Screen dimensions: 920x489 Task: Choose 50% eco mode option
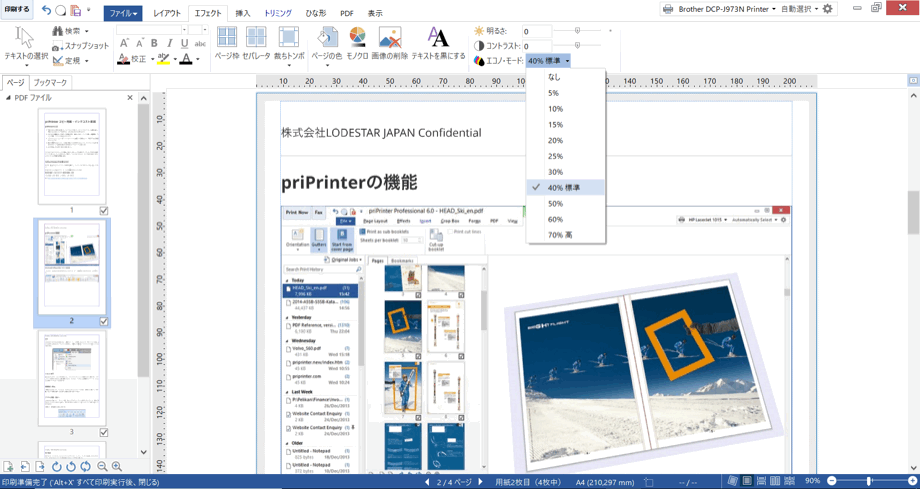566,204
